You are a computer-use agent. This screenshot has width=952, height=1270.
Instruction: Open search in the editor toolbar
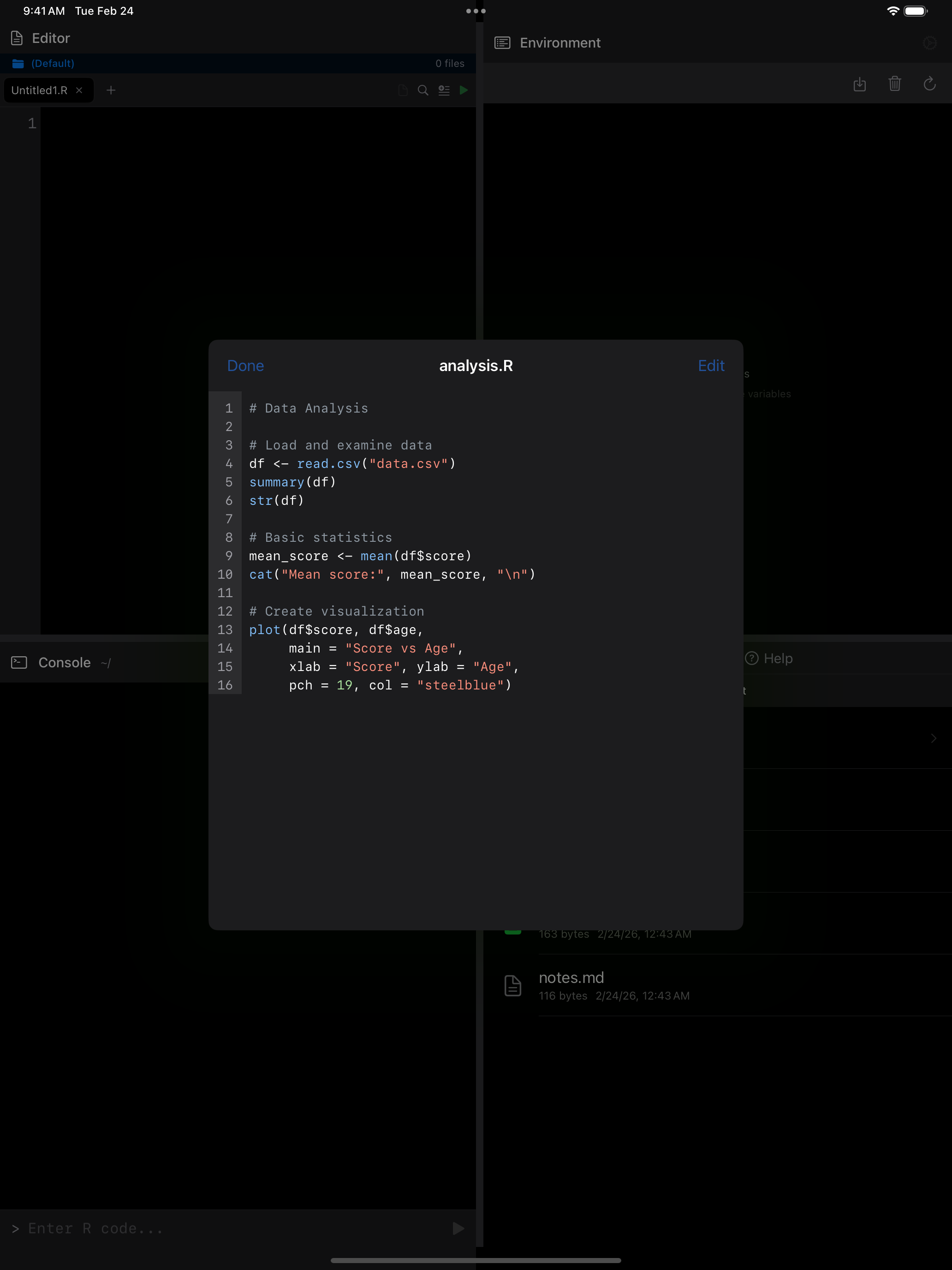click(423, 90)
